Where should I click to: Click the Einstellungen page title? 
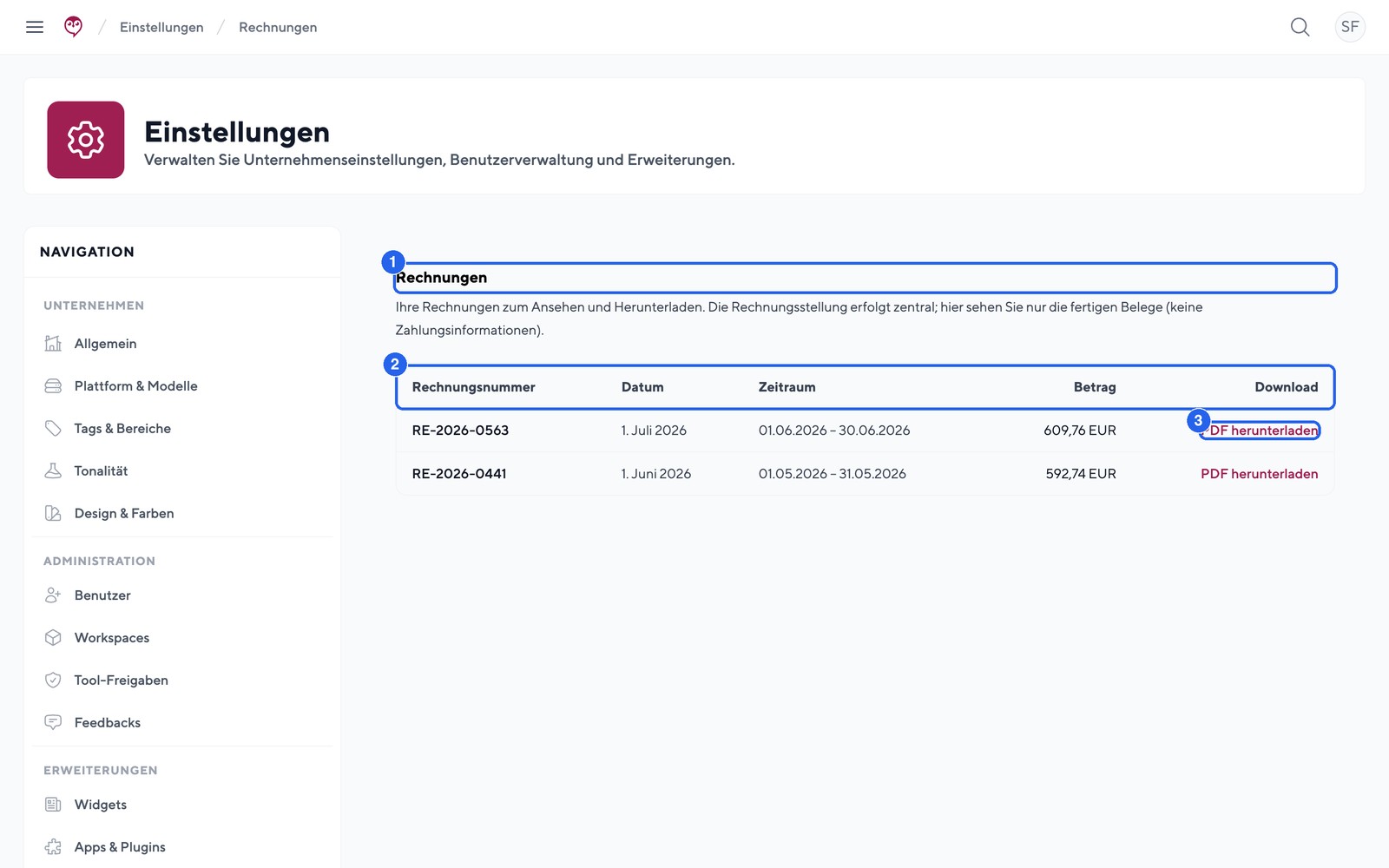237,132
